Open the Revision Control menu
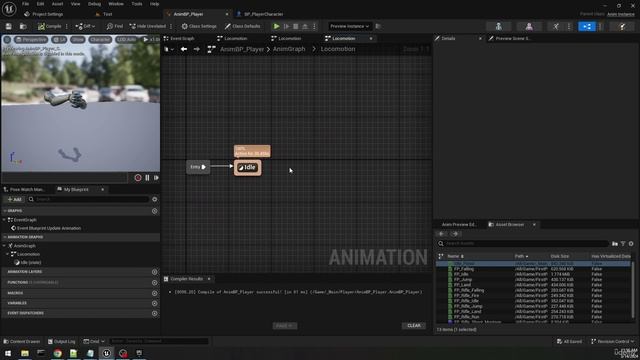 pyautogui.click(x=613, y=341)
